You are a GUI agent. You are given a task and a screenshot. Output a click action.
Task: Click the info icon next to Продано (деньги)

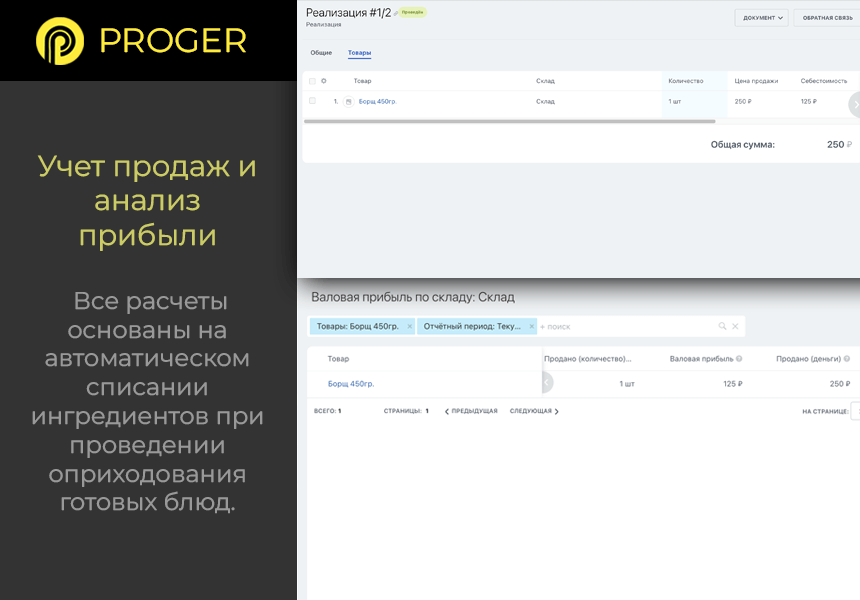coord(847,358)
